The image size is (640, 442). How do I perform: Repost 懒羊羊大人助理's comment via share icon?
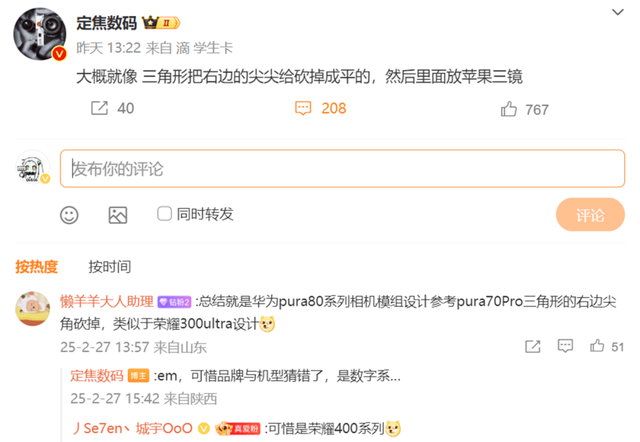[x=533, y=346]
